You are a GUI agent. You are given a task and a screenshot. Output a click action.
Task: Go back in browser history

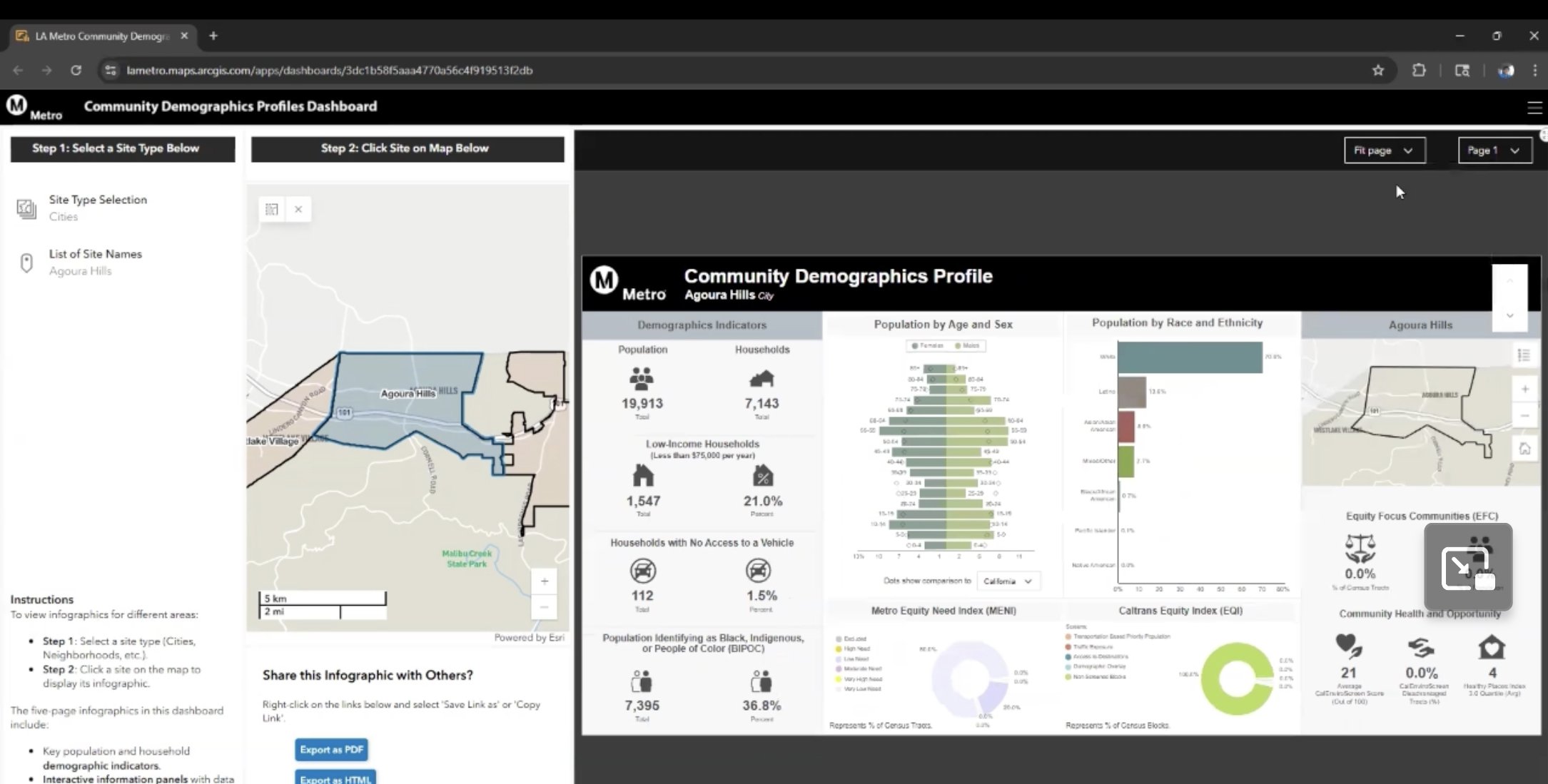(18, 70)
